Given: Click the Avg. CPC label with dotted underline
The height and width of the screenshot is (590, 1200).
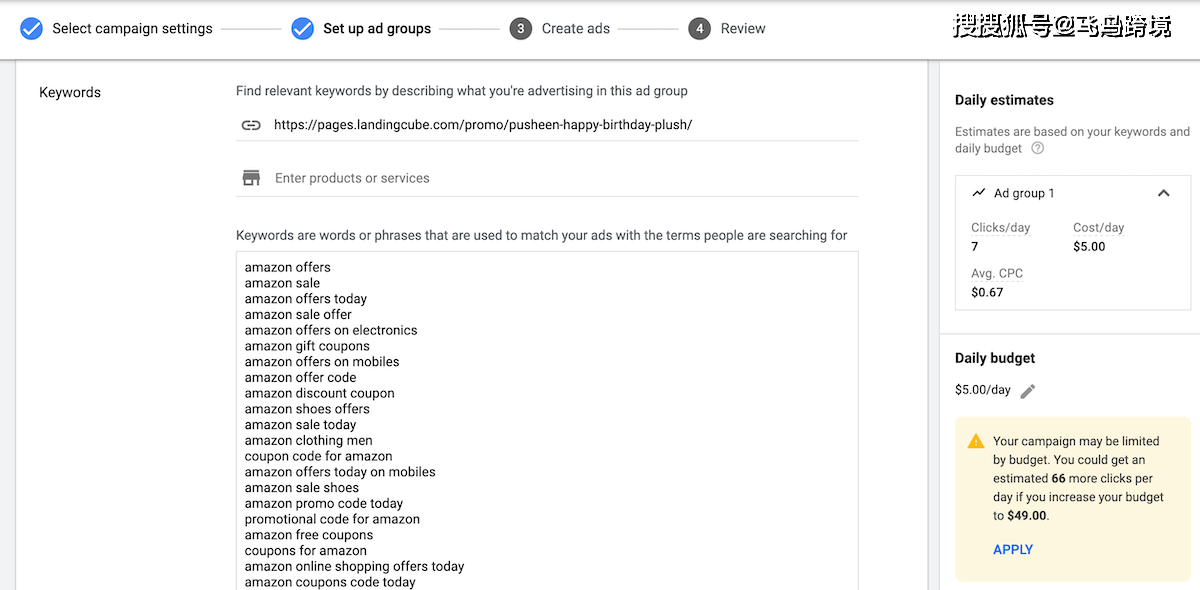Looking at the screenshot, I should click(x=997, y=273).
